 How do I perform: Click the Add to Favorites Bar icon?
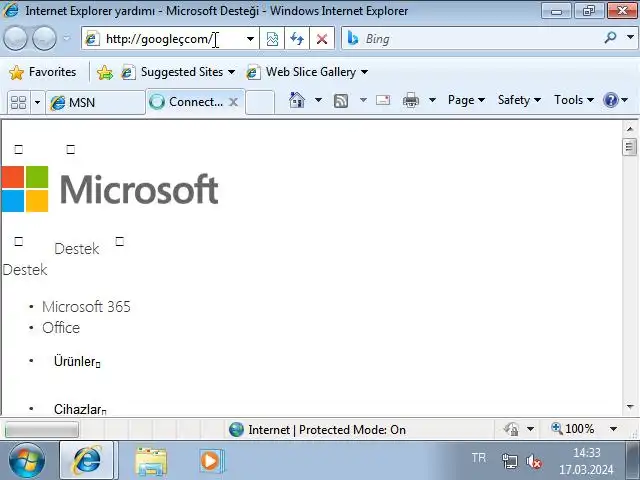[105, 72]
